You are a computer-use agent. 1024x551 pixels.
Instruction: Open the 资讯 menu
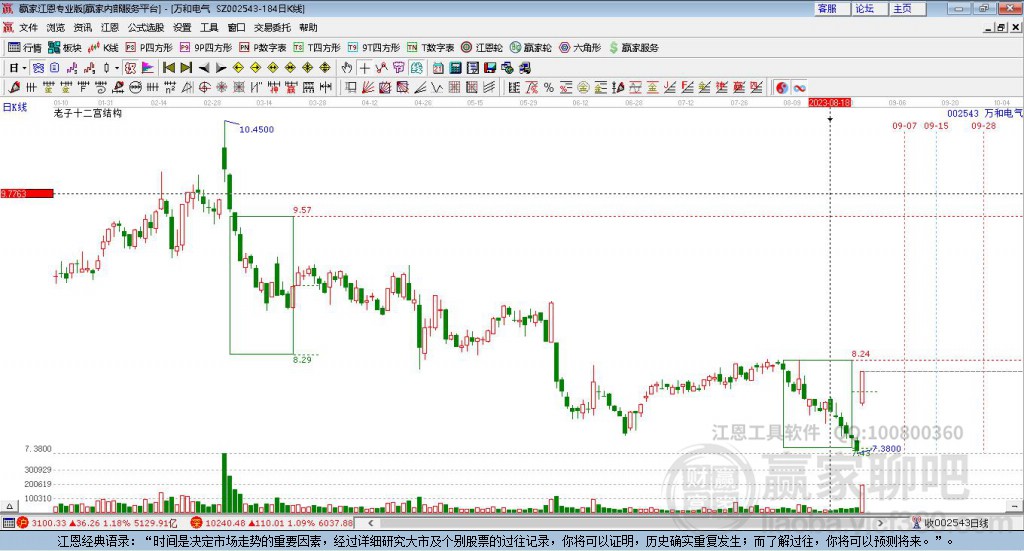click(83, 27)
